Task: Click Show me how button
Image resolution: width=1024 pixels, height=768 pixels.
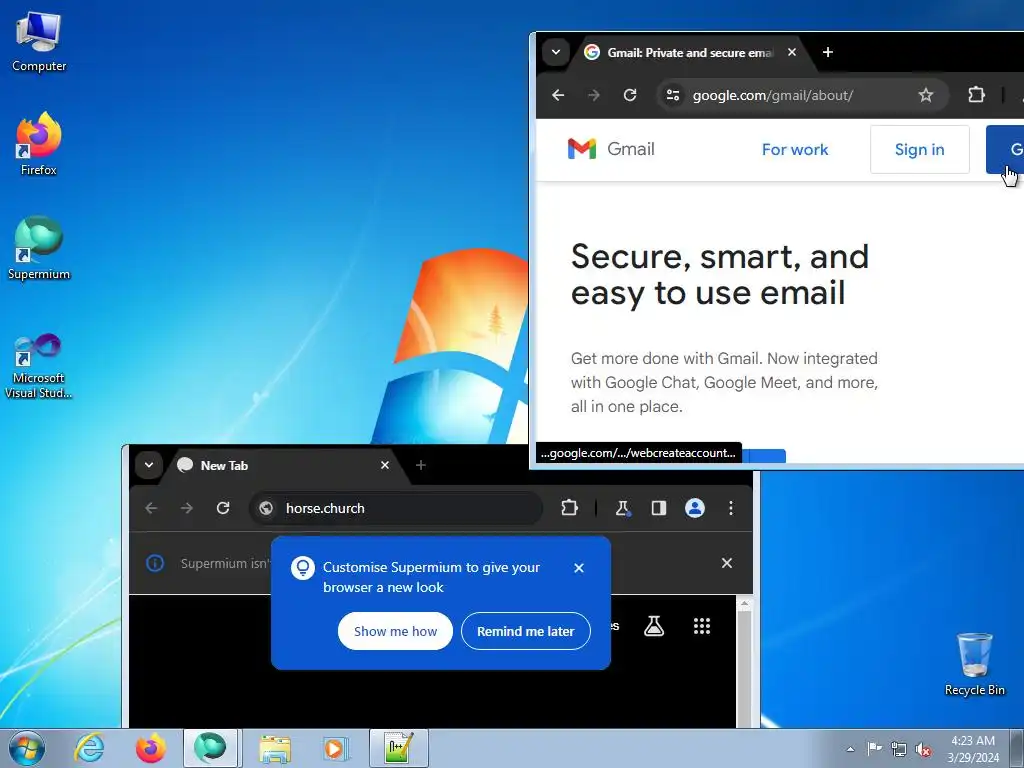Action: [x=395, y=631]
